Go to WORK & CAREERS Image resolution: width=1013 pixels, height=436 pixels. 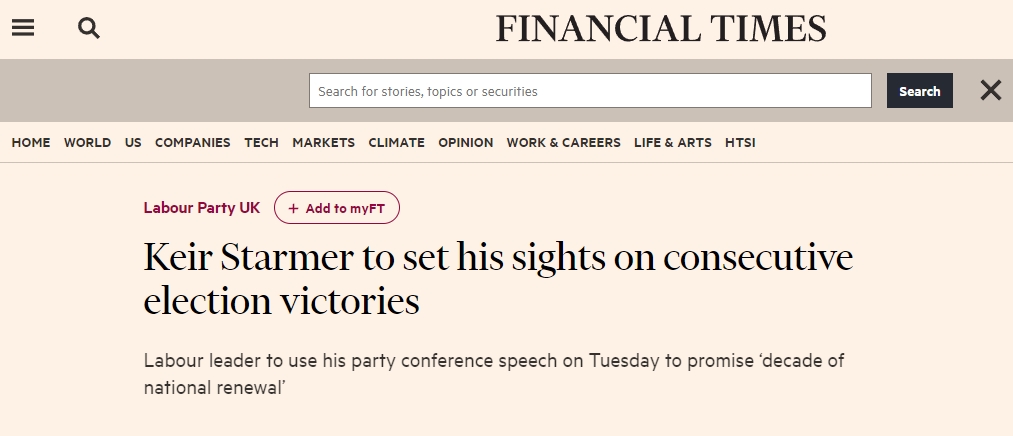coord(563,143)
